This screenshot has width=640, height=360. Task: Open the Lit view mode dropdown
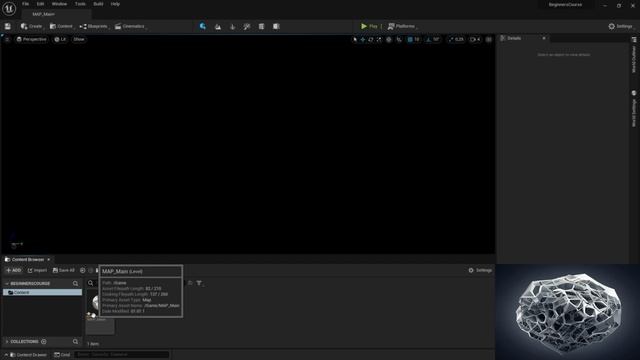point(60,39)
